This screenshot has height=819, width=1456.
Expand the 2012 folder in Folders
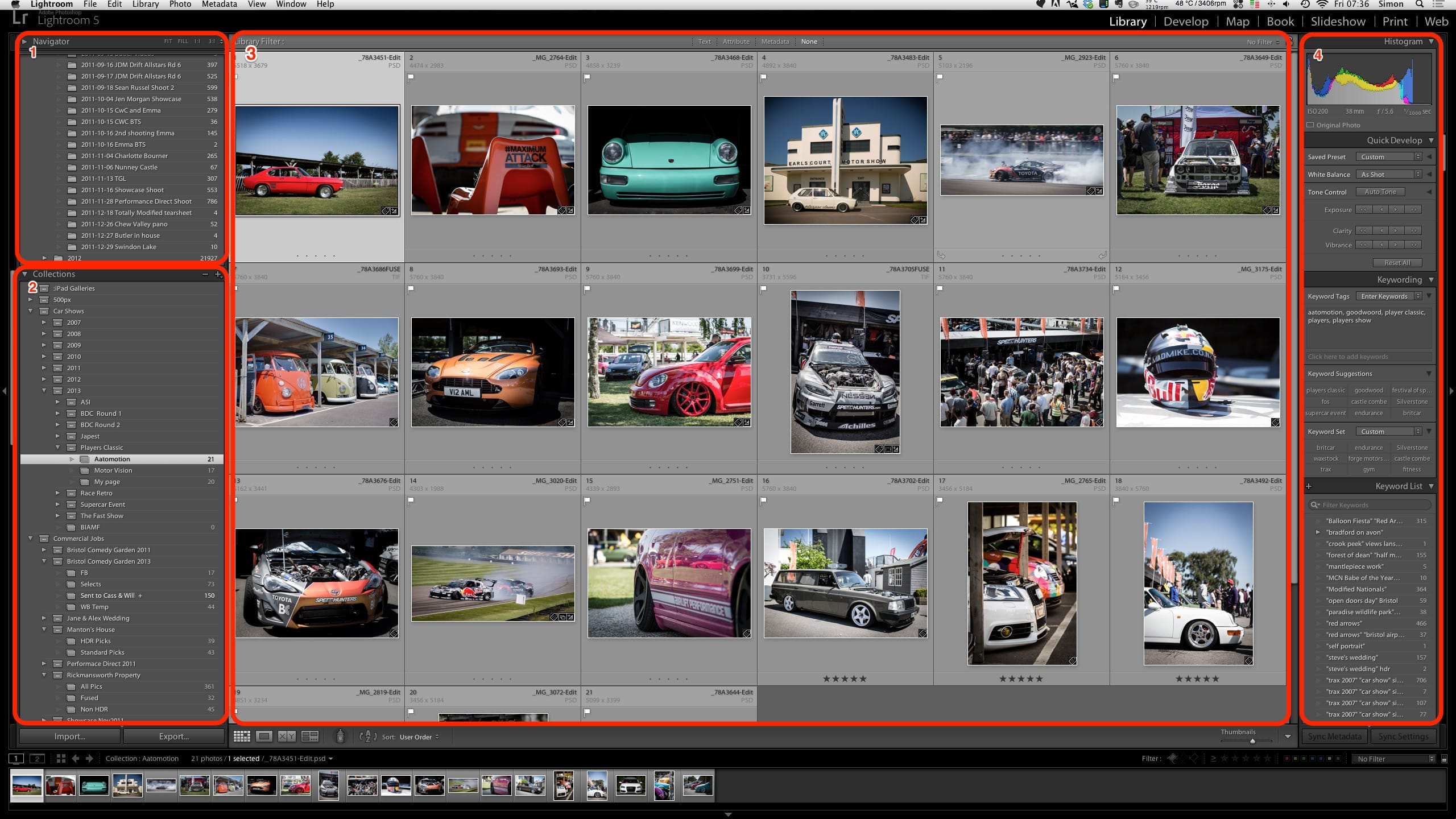44,258
